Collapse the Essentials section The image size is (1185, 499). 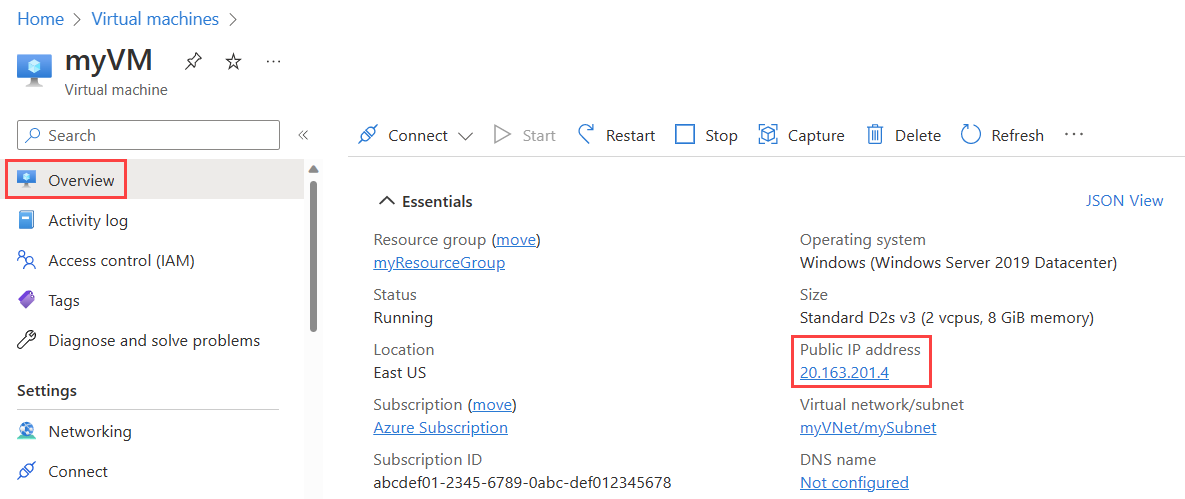coord(387,201)
